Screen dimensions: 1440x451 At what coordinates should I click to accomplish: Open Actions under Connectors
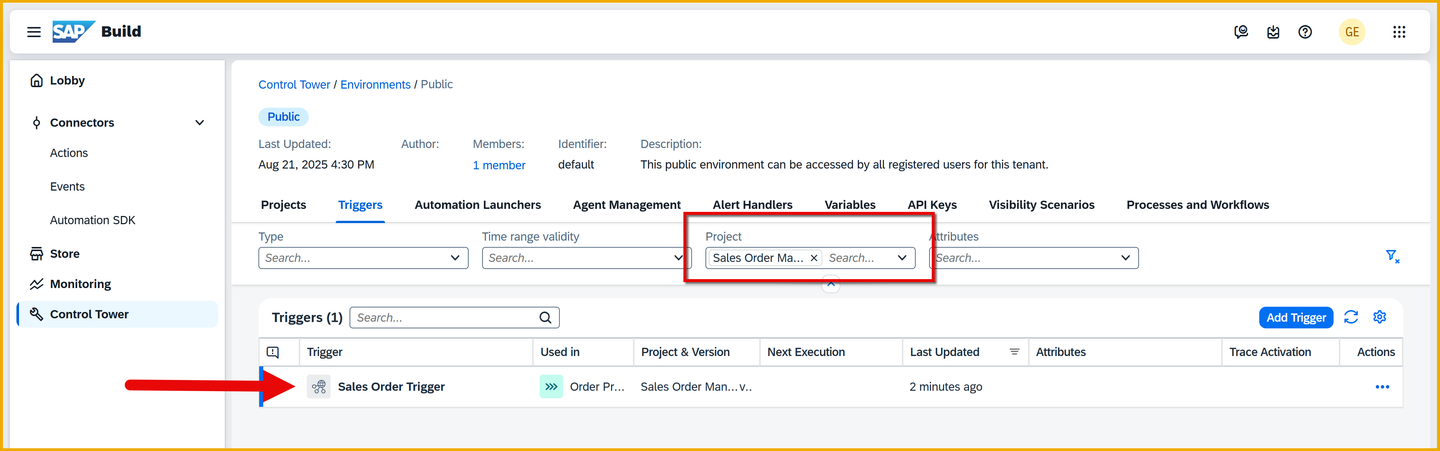coord(69,153)
